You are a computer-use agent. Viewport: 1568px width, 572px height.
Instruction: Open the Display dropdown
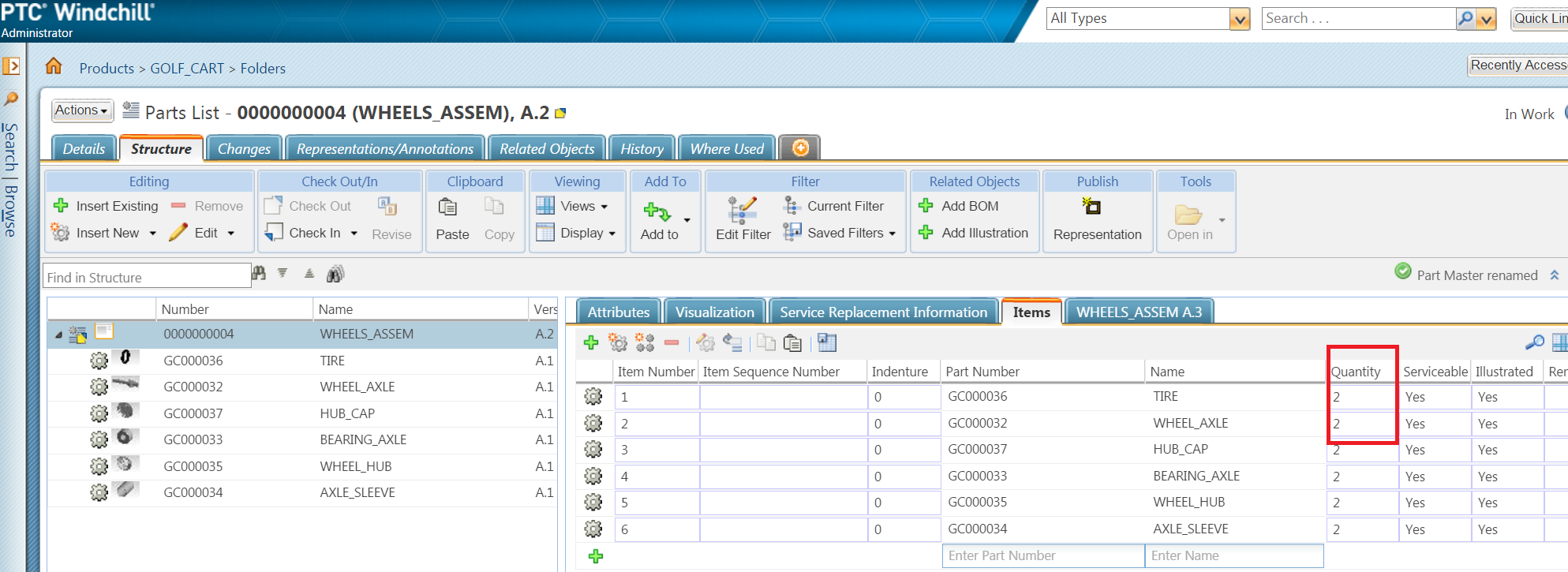click(576, 233)
